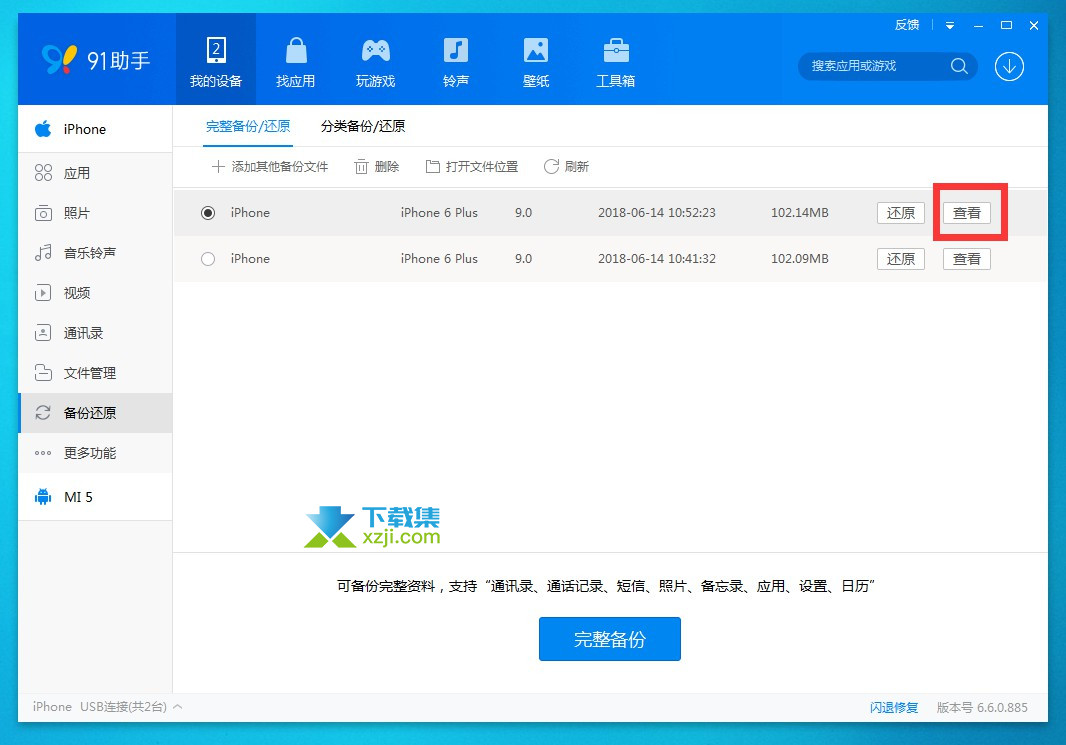Screen dimensions: 1066x745
Task: Maximize the 91助手 window
Action: pos(1006,25)
